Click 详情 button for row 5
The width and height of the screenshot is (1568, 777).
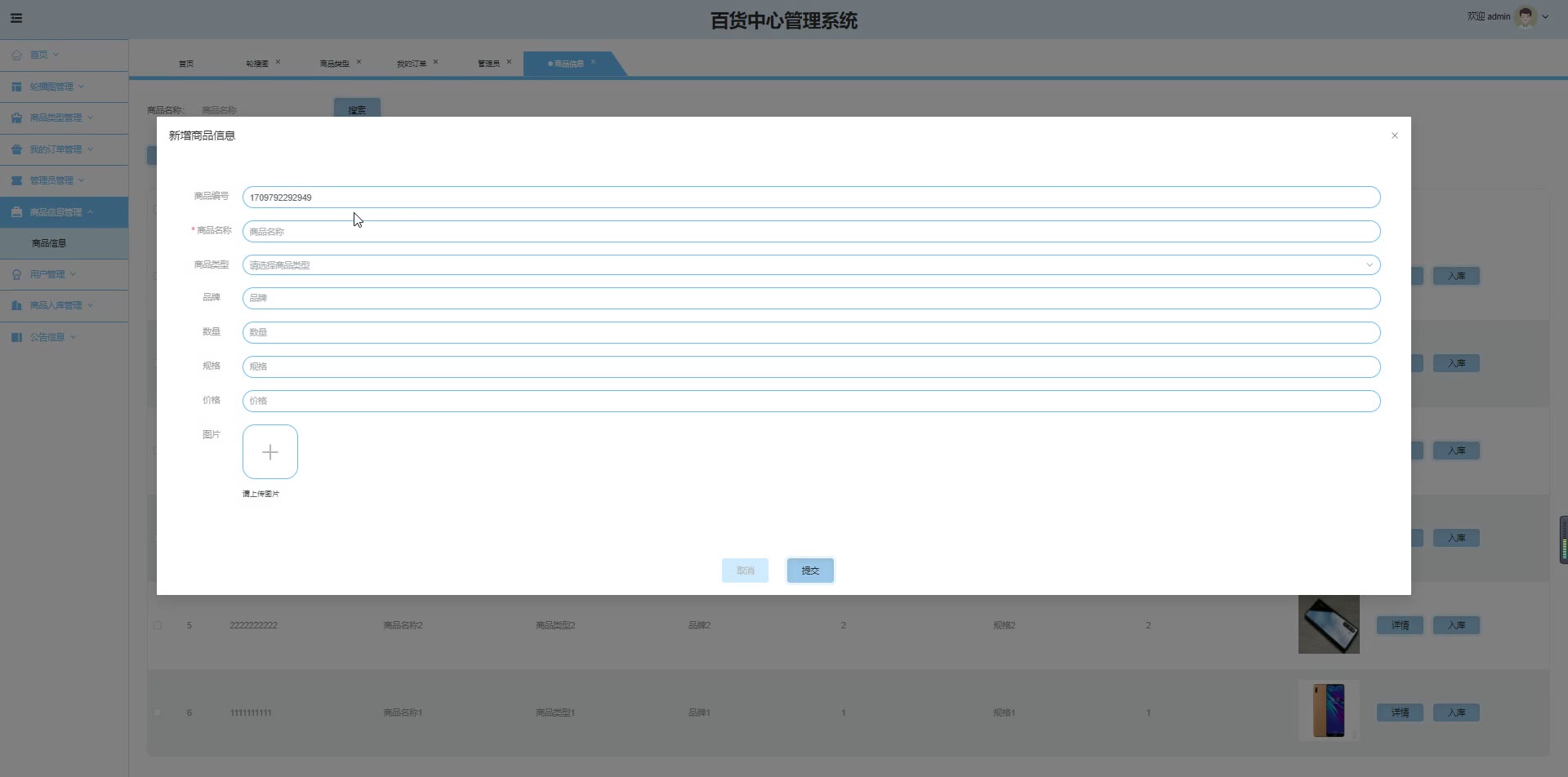click(x=1400, y=625)
